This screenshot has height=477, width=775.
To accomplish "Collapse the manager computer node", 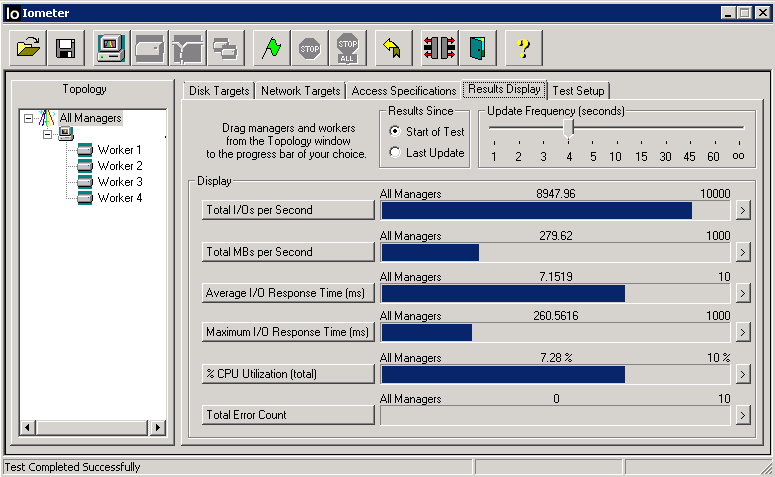I will [48, 134].
